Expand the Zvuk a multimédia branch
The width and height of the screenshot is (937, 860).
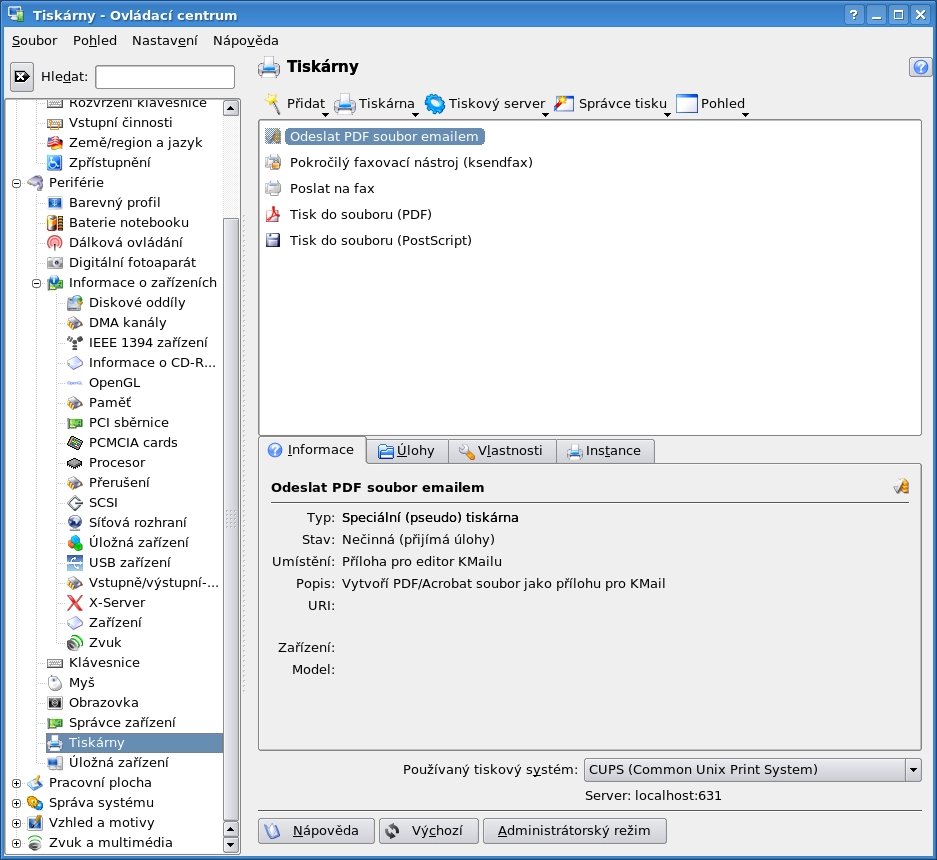tap(17, 843)
